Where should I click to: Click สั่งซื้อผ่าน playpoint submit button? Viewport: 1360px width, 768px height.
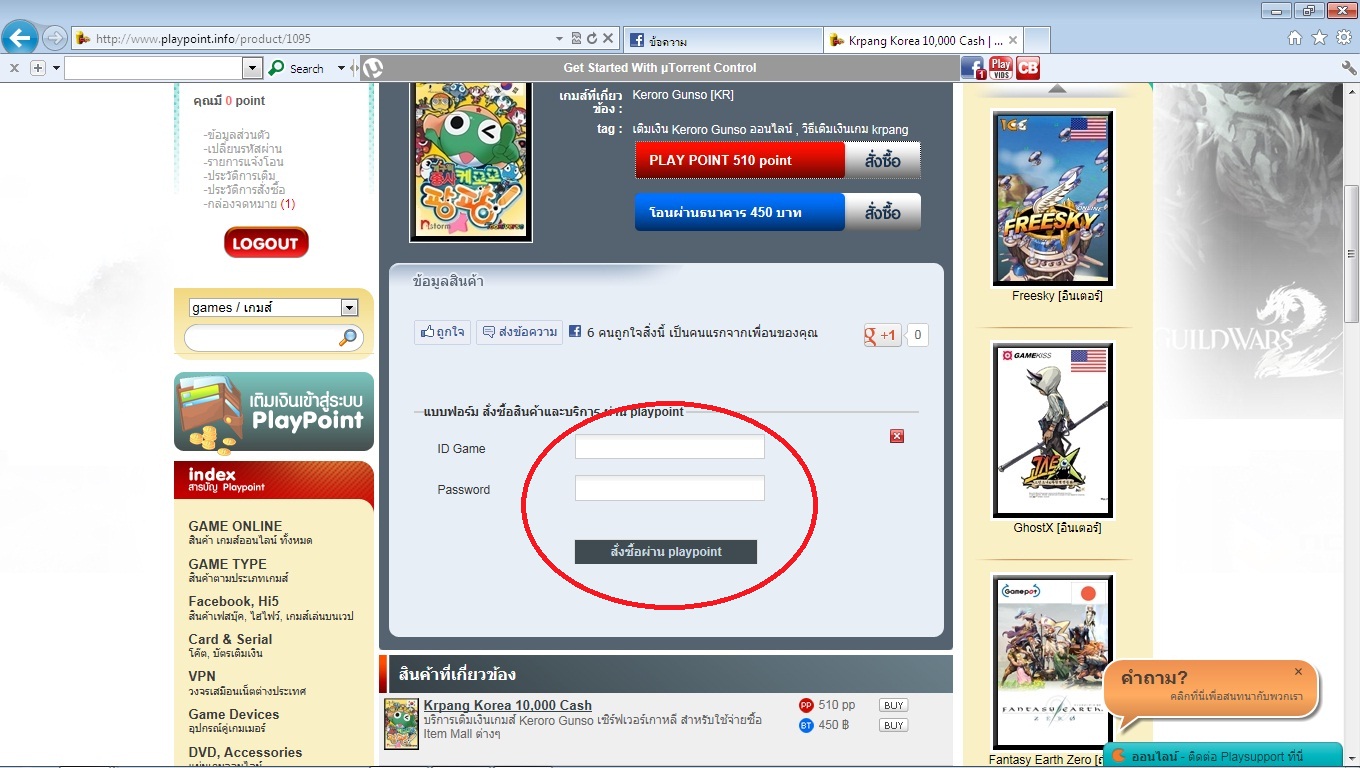point(666,552)
